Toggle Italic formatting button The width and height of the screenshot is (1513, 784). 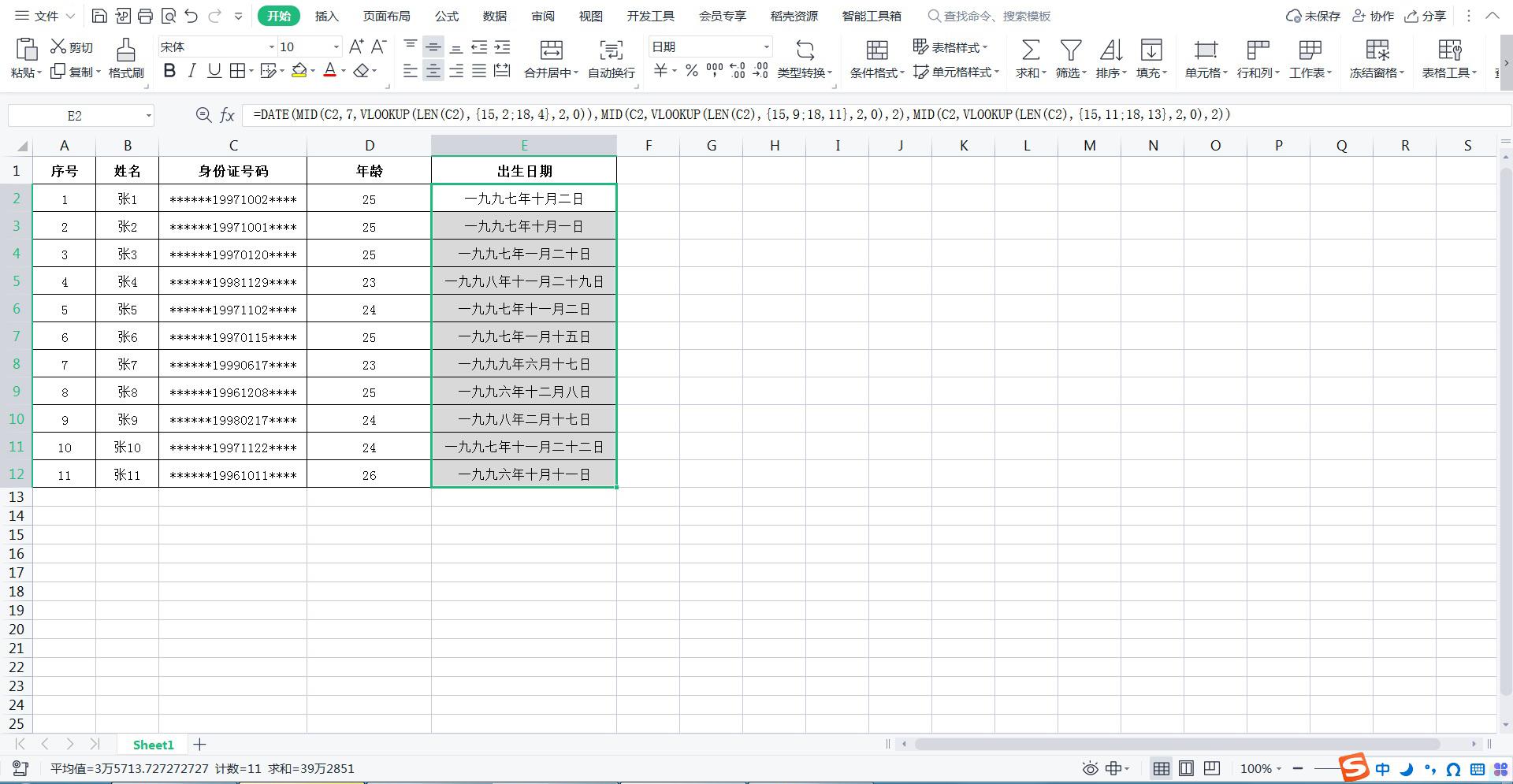coord(191,72)
